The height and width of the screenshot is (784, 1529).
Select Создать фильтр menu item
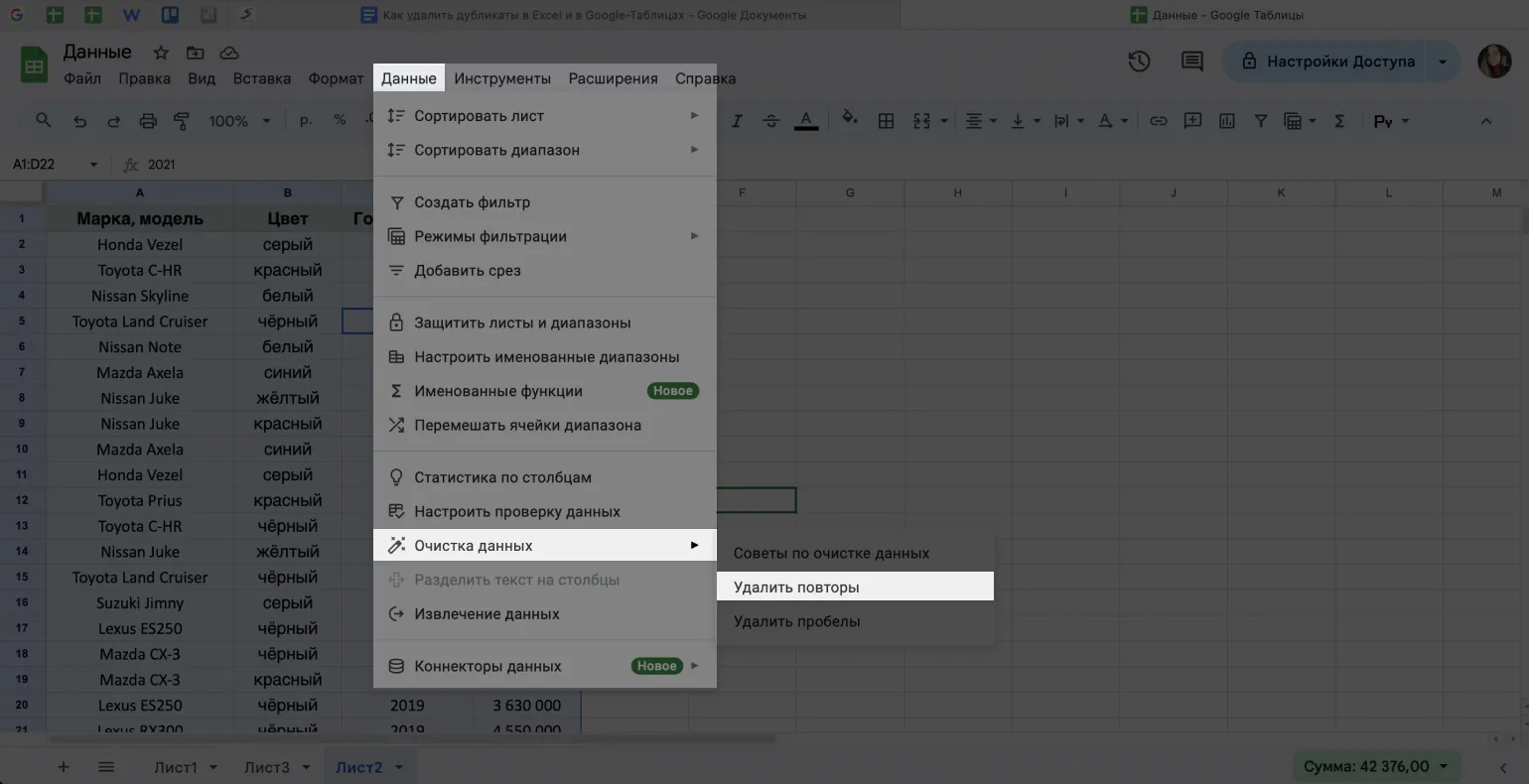point(472,202)
